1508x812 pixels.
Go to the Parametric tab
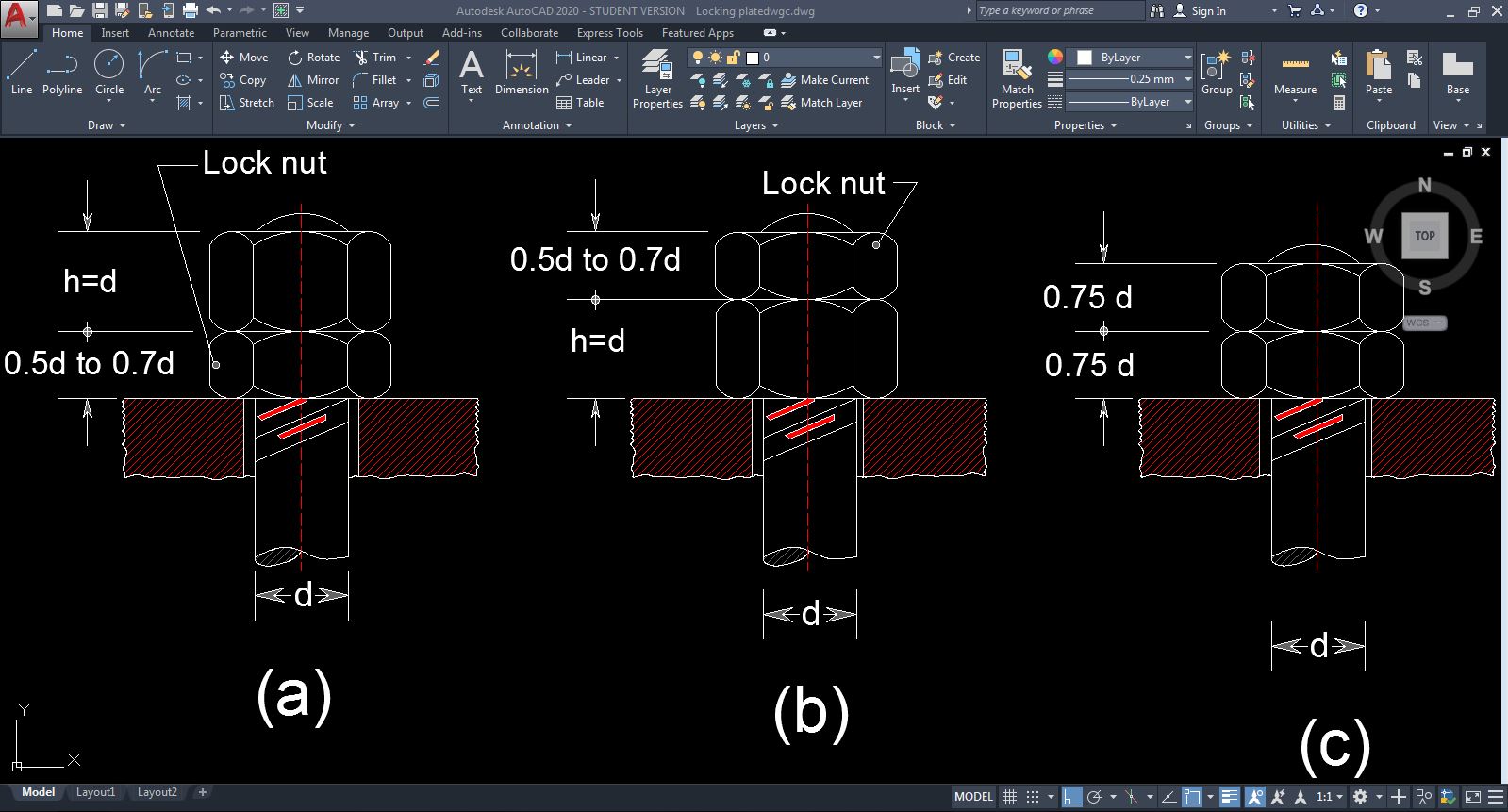(240, 33)
